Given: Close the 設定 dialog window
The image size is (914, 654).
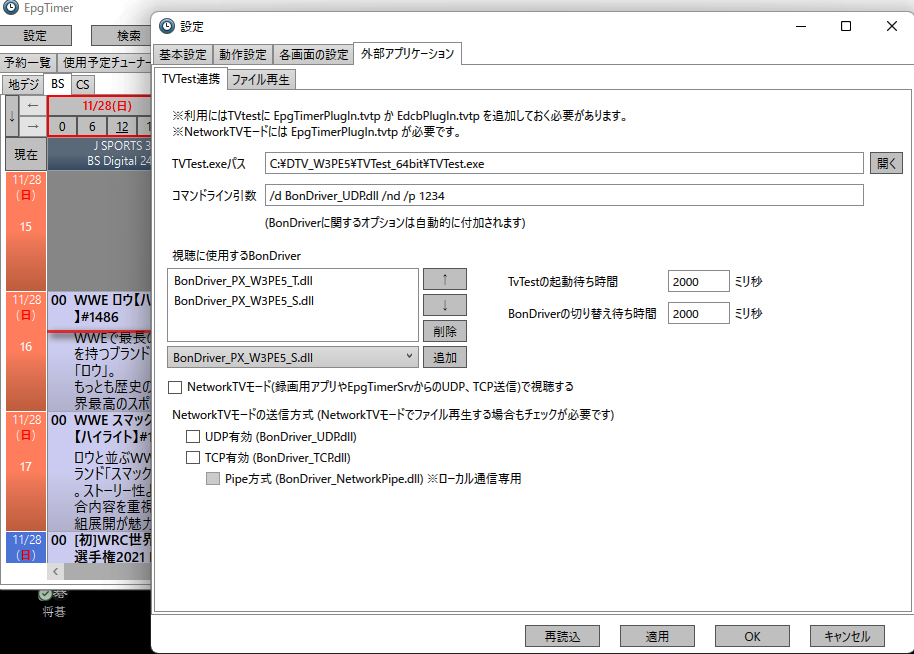Looking at the screenshot, I should coord(891,26).
